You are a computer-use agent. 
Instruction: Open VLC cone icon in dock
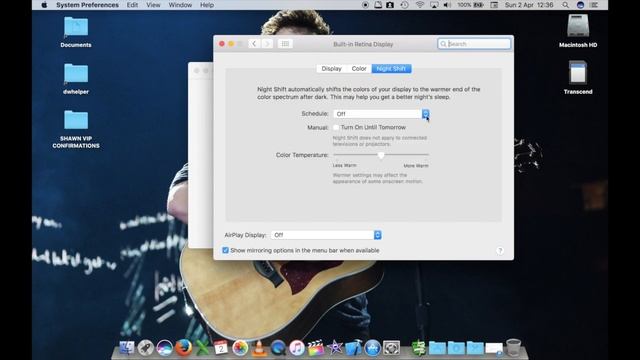pos(259,348)
